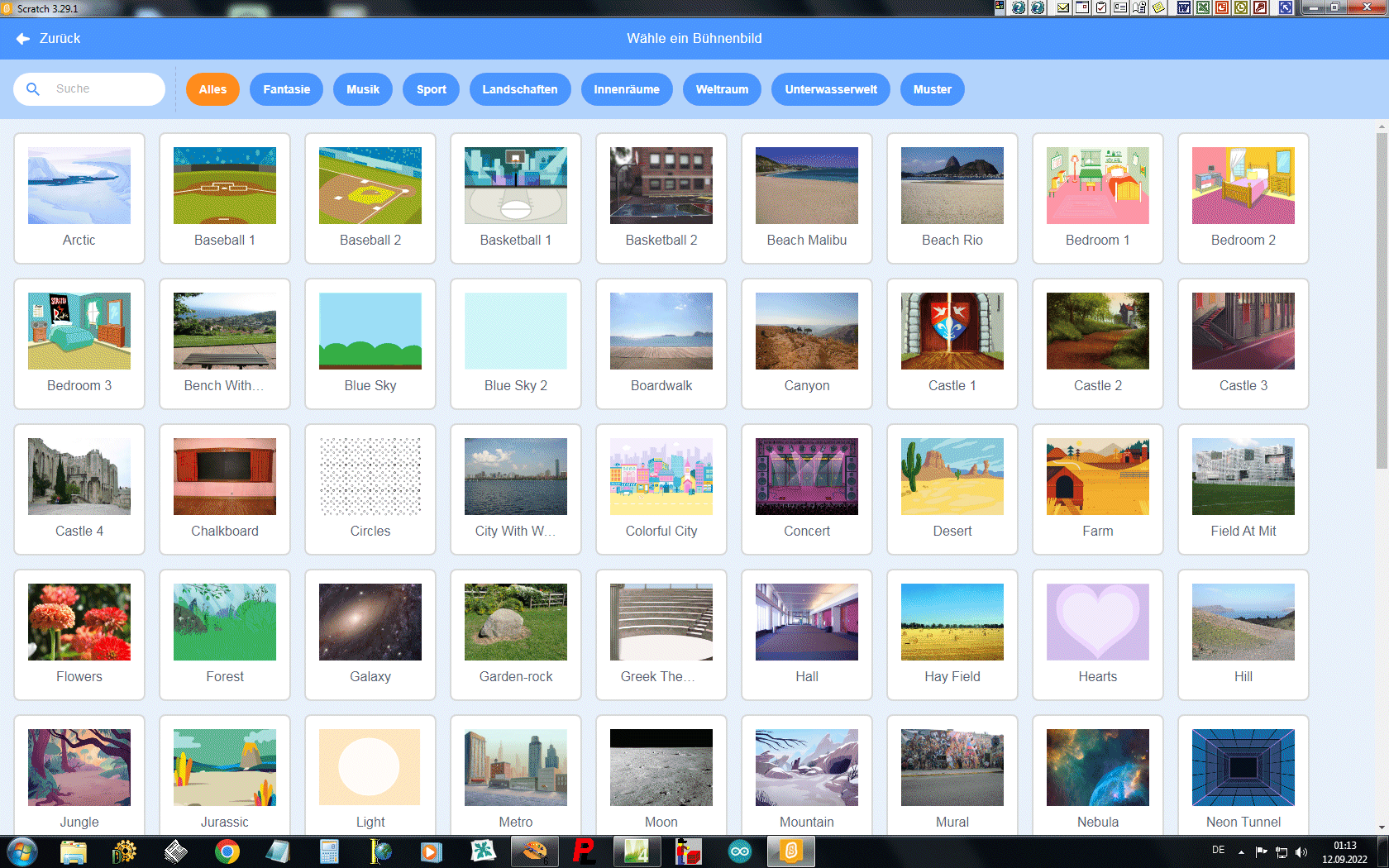Go back via Zurück label
This screenshot has height=868, width=1389.
[x=60, y=38]
